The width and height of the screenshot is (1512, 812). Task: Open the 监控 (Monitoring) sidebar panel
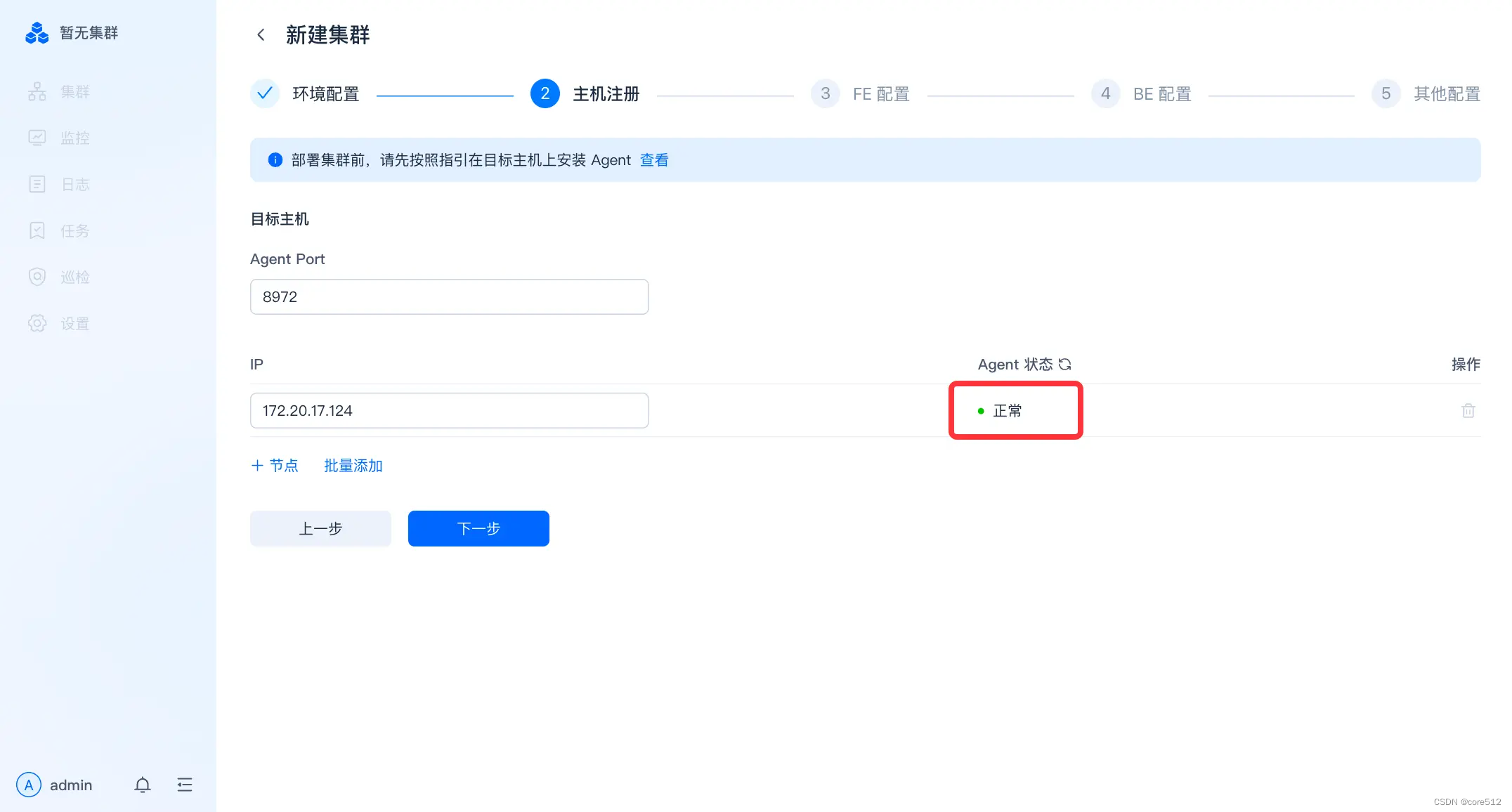click(74, 138)
